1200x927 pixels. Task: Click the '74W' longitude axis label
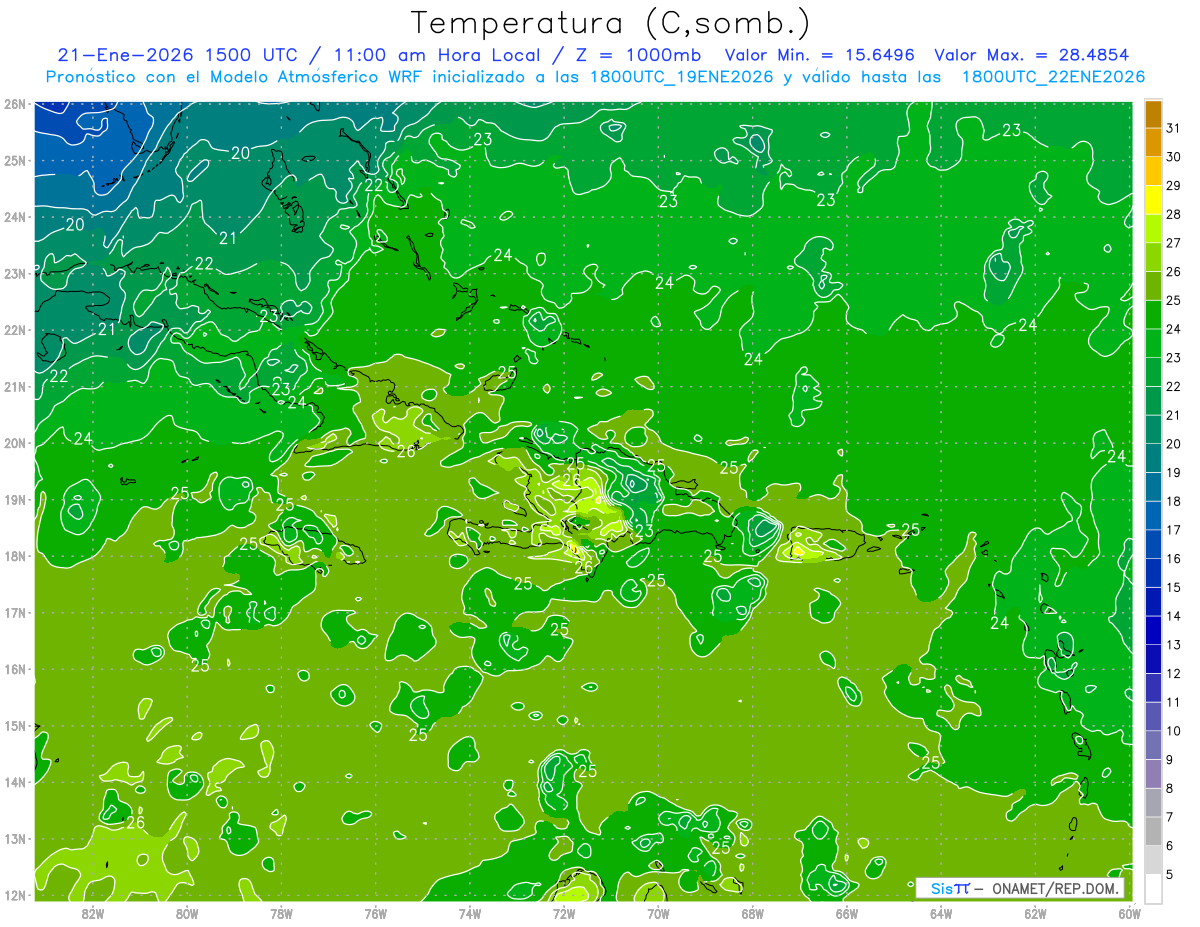point(469,912)
